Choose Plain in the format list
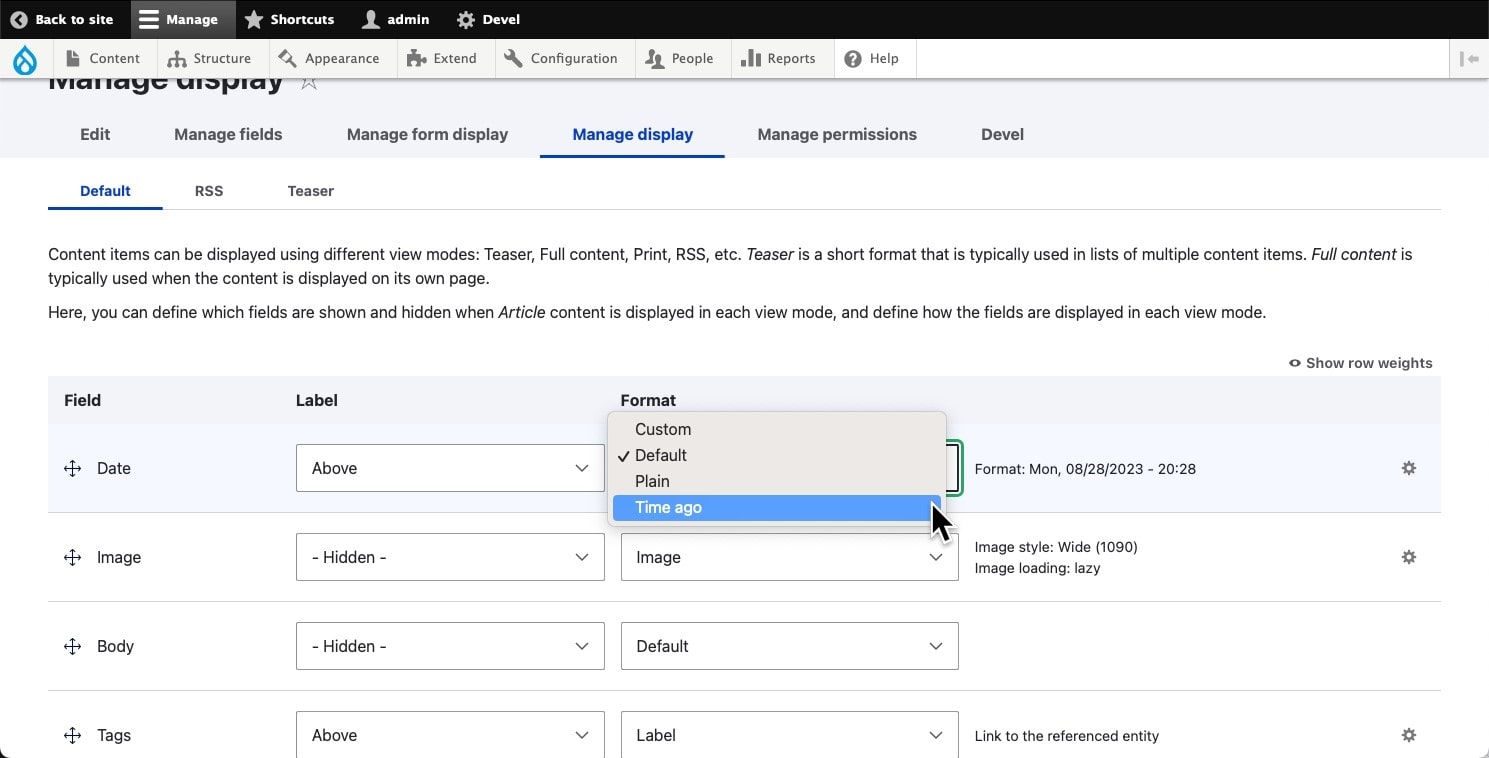 click(x=776, y=481)
